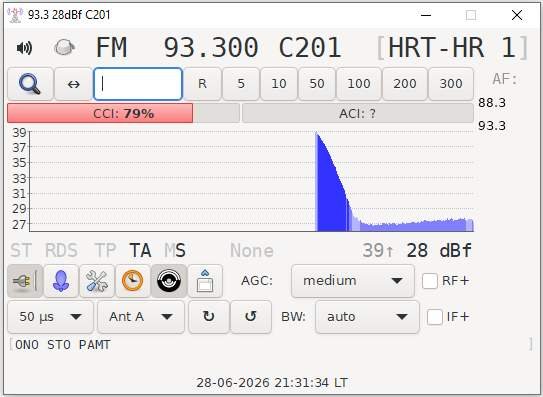Click the FM mode label
Viewport: 543px width, 397px height.
coord(111,47)
